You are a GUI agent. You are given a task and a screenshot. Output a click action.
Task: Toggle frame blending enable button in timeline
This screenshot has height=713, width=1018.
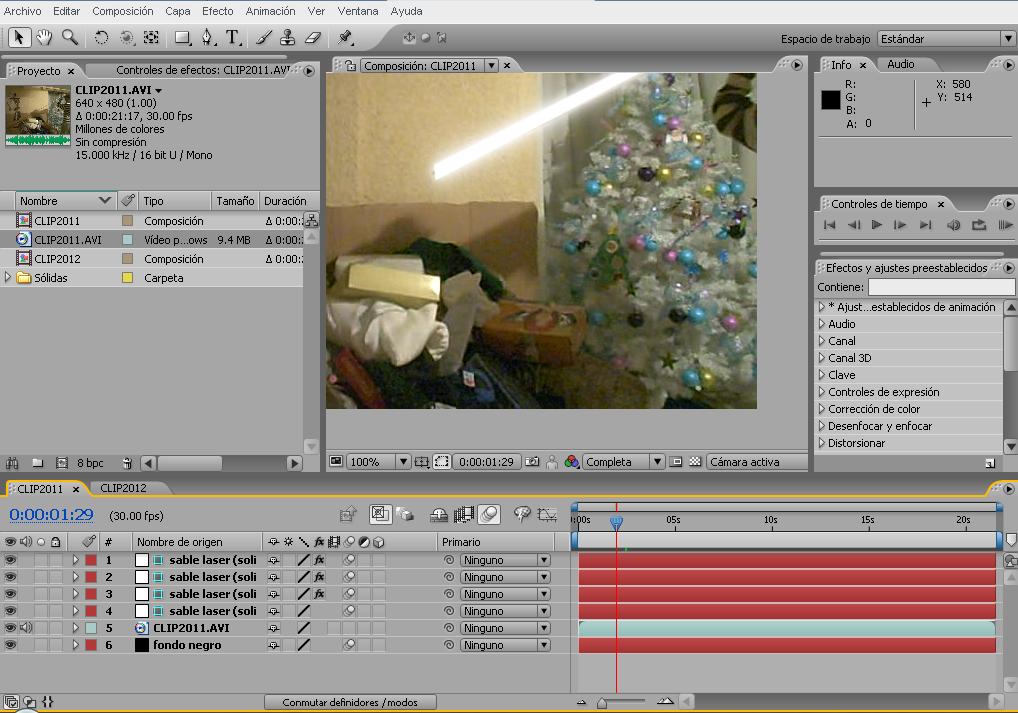pos(464,515)
